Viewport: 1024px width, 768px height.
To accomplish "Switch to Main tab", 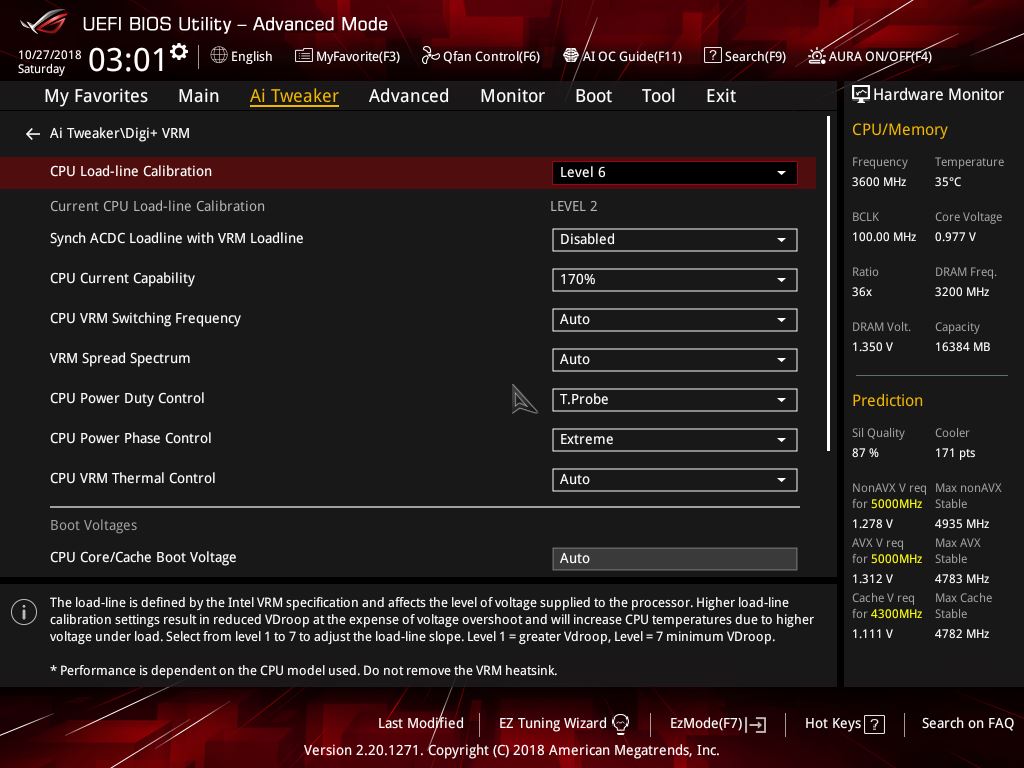I will coord(199,96).
